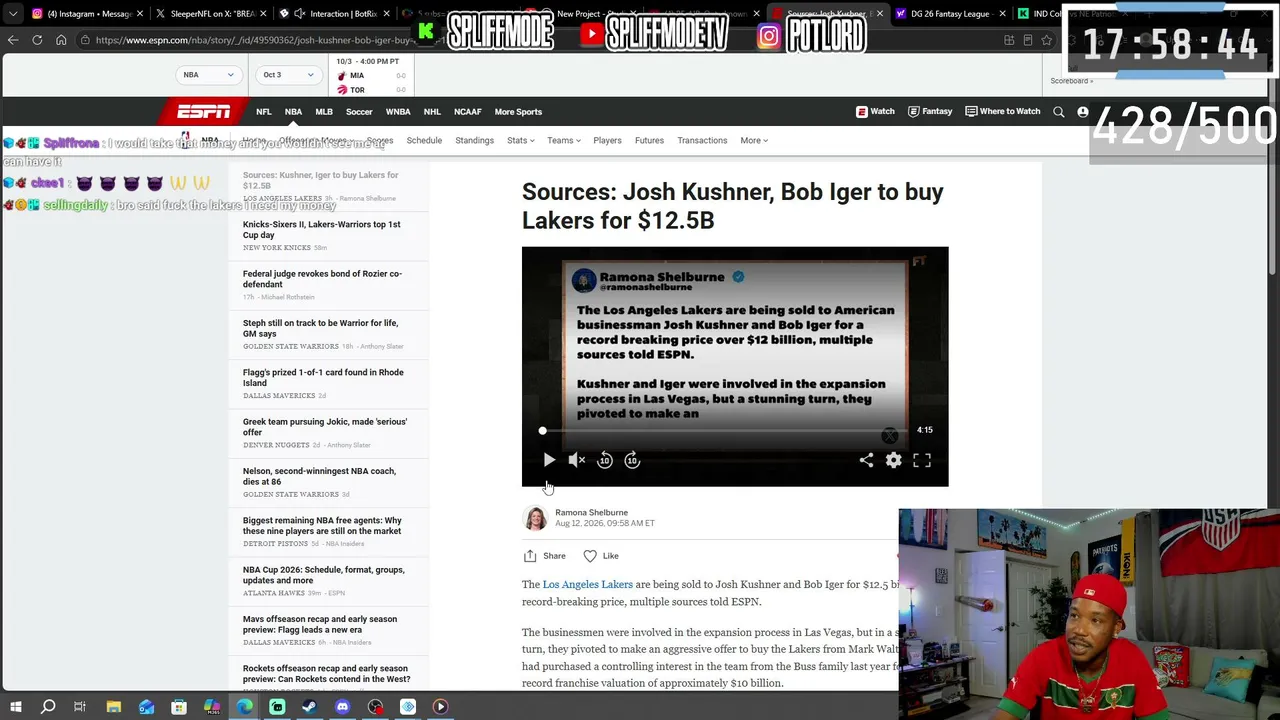Image resolution: width=1280 pixels, height=720 pixels.
Task: Go back in the browser
Action: 13,40
